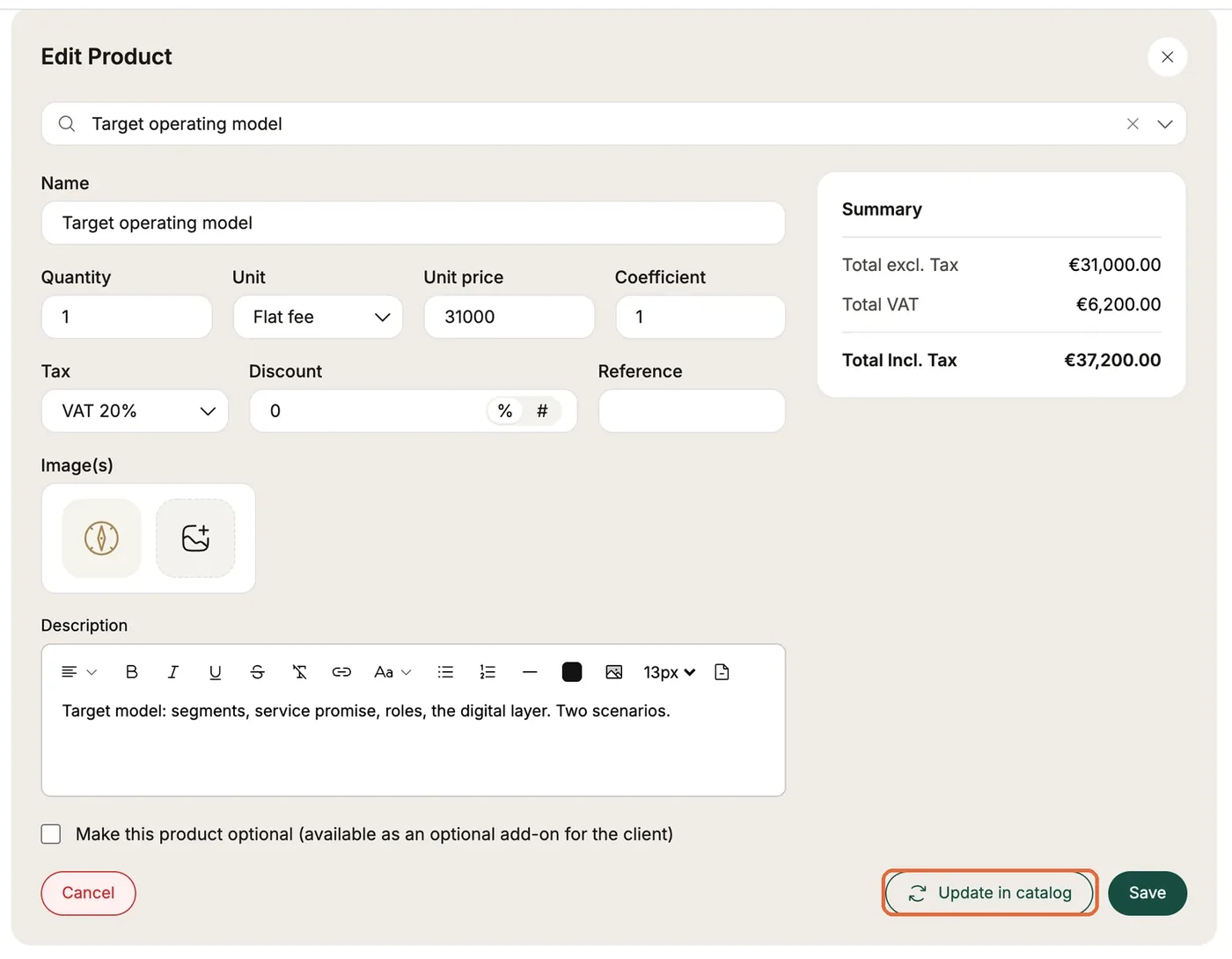Open the black text color swatch
This screenshot has height=959, width=1232.
572,672
